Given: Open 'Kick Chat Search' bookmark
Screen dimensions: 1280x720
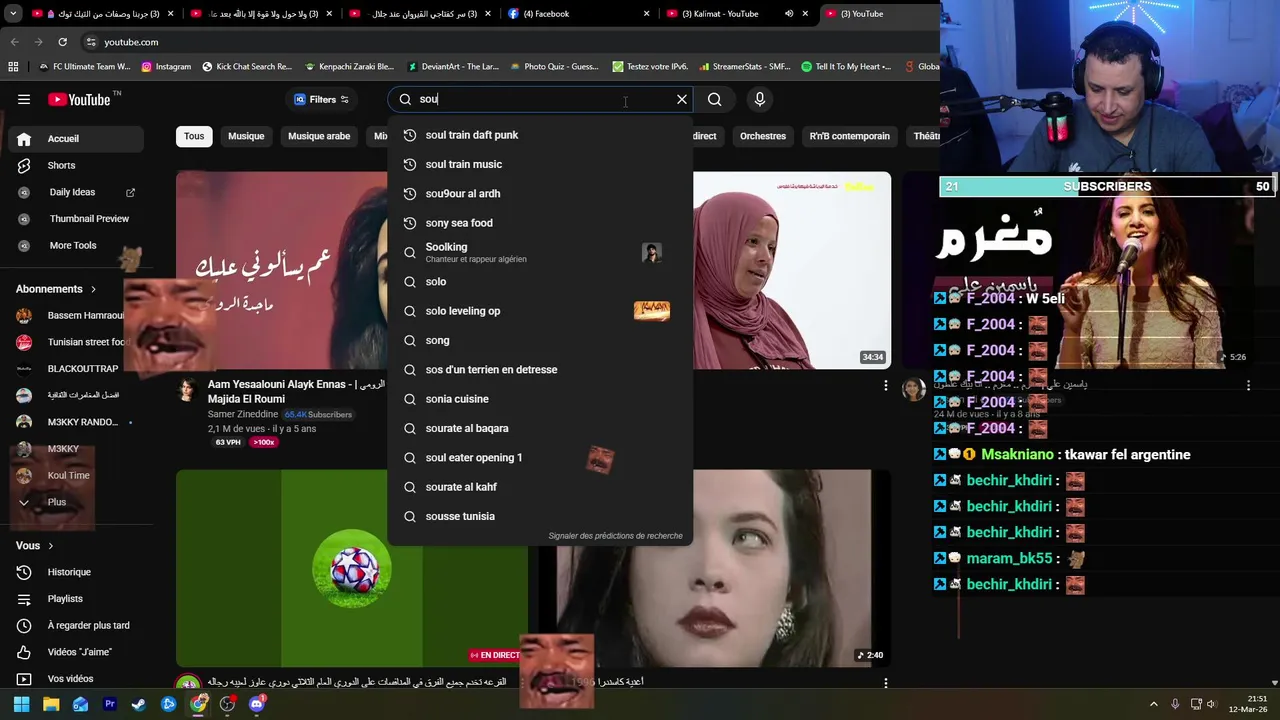Looking at the screenshot, I should pyautogui.click(x=247, y=67).
